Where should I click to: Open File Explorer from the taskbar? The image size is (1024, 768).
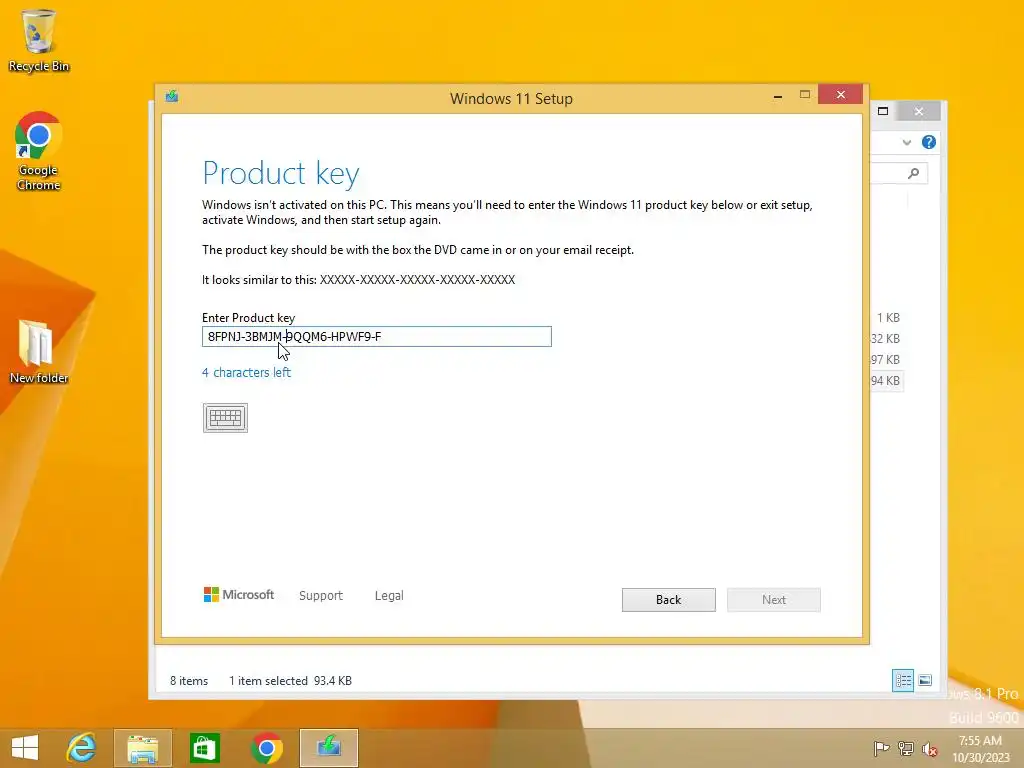[x=142, y=748]
